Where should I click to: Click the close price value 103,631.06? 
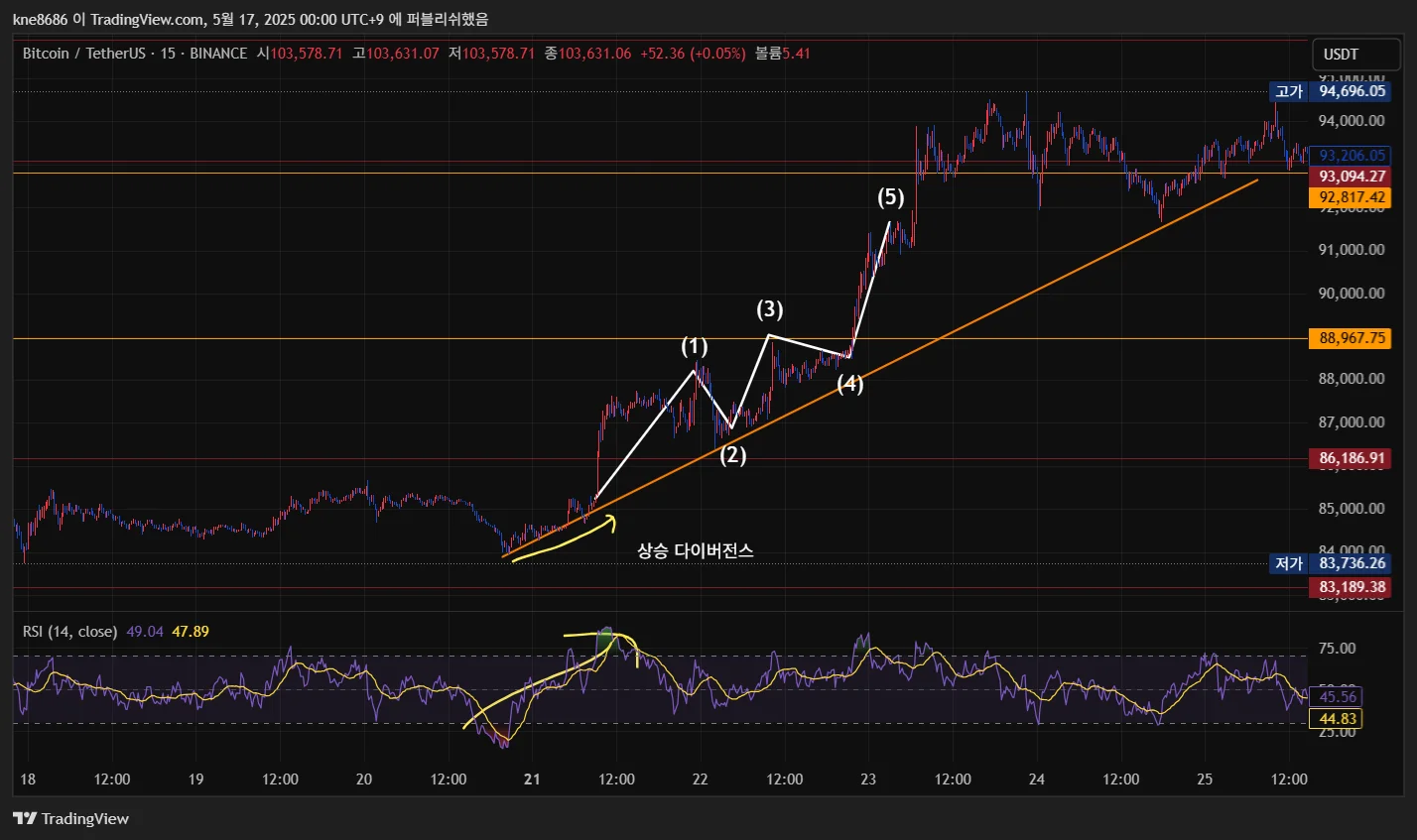point(594,54)
